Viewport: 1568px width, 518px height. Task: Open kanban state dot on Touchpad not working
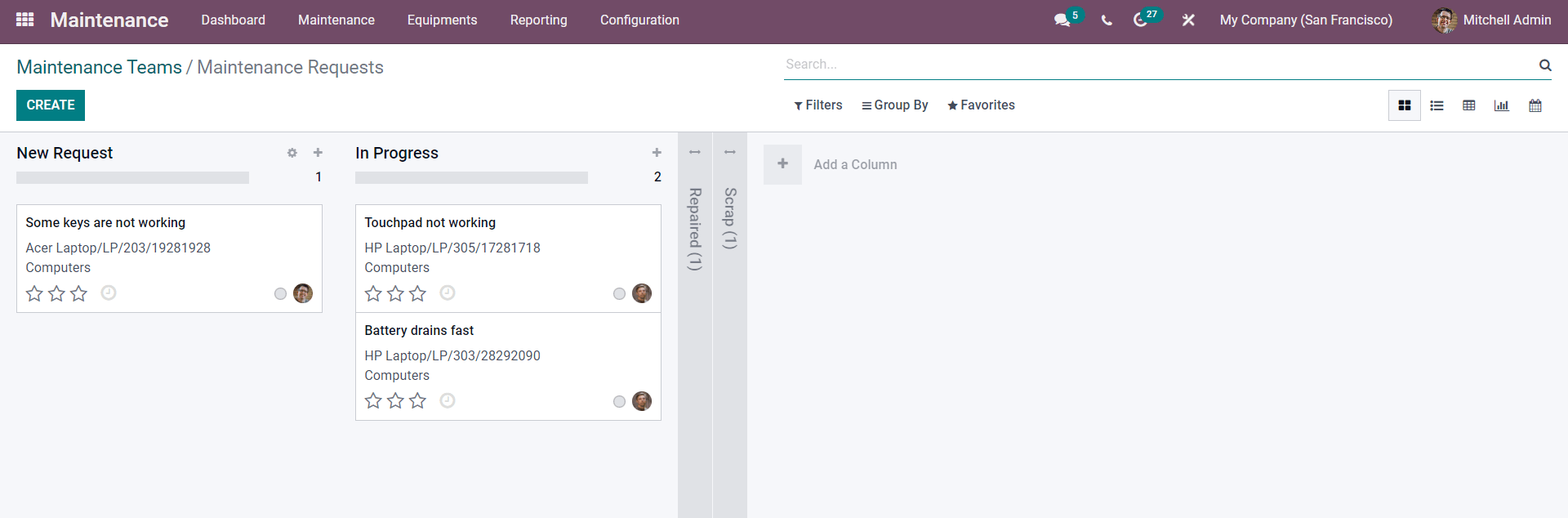click(x=619, y=294)
